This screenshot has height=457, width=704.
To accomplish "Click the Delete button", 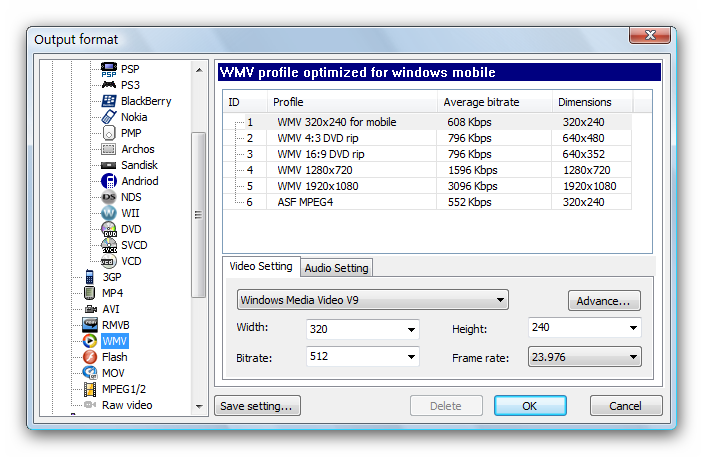I will coord(446,406).
